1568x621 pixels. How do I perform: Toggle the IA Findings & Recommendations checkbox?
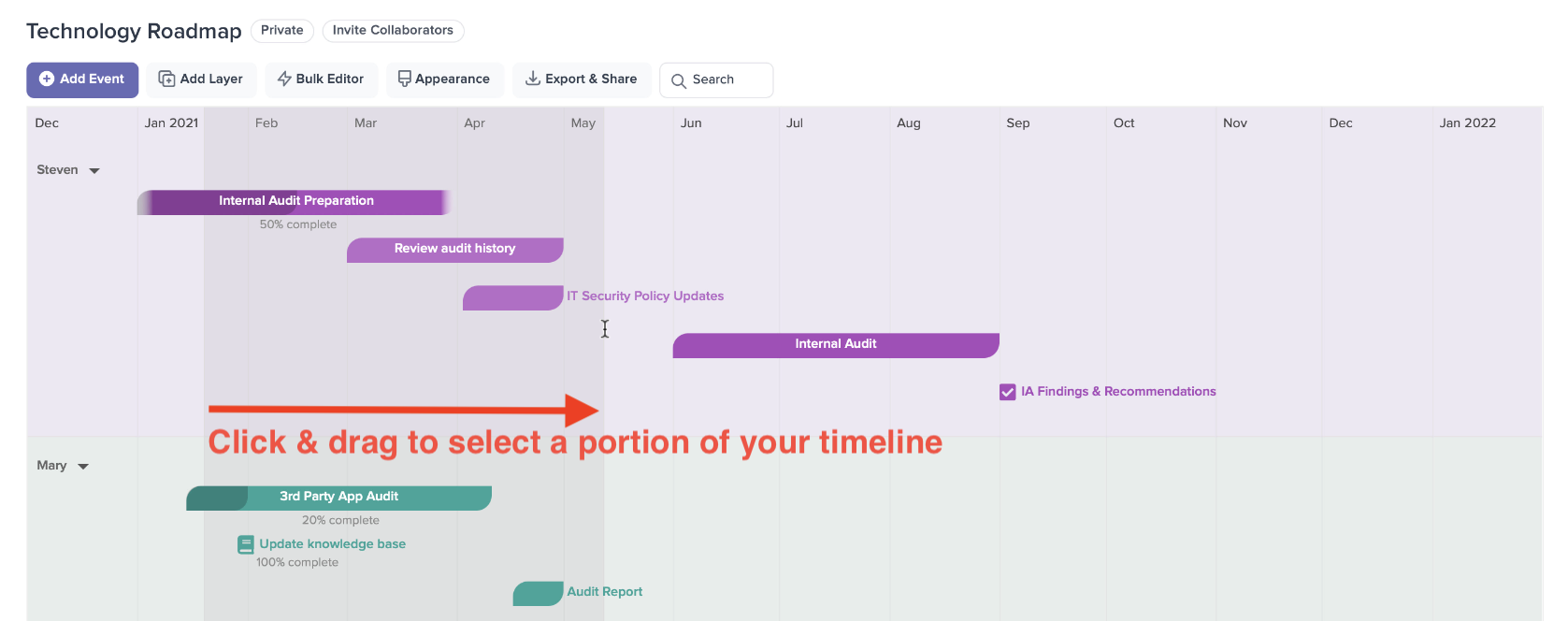[1007, 392]
